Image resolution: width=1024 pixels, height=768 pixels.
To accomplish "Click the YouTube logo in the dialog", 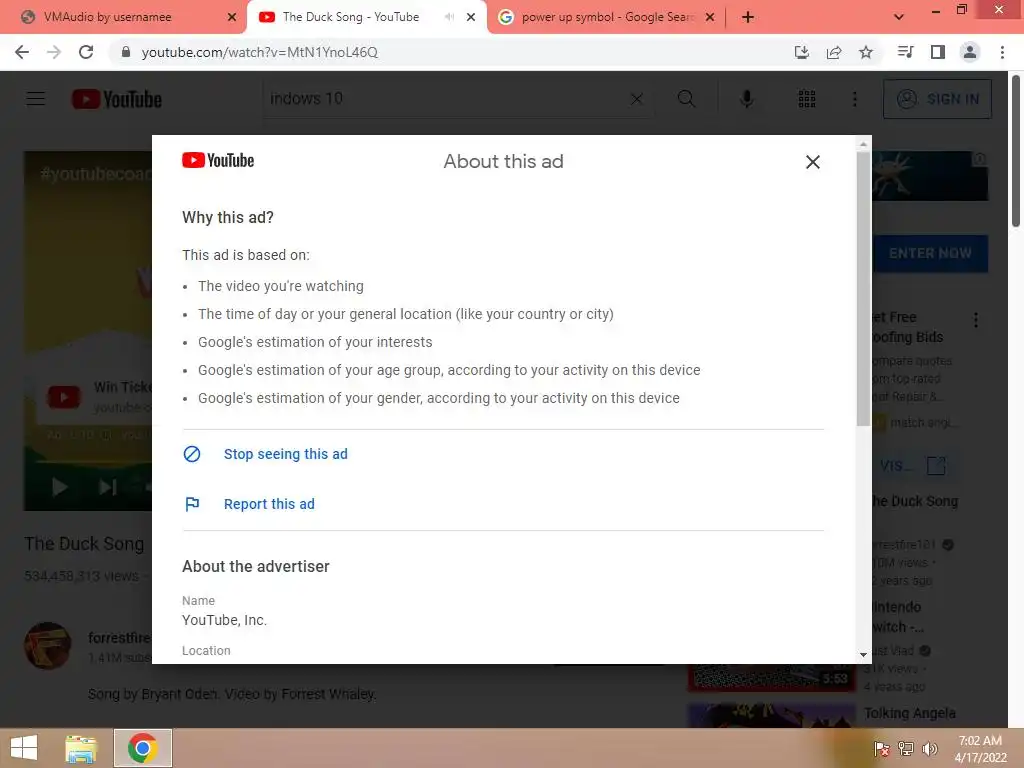I will (218, 161).
